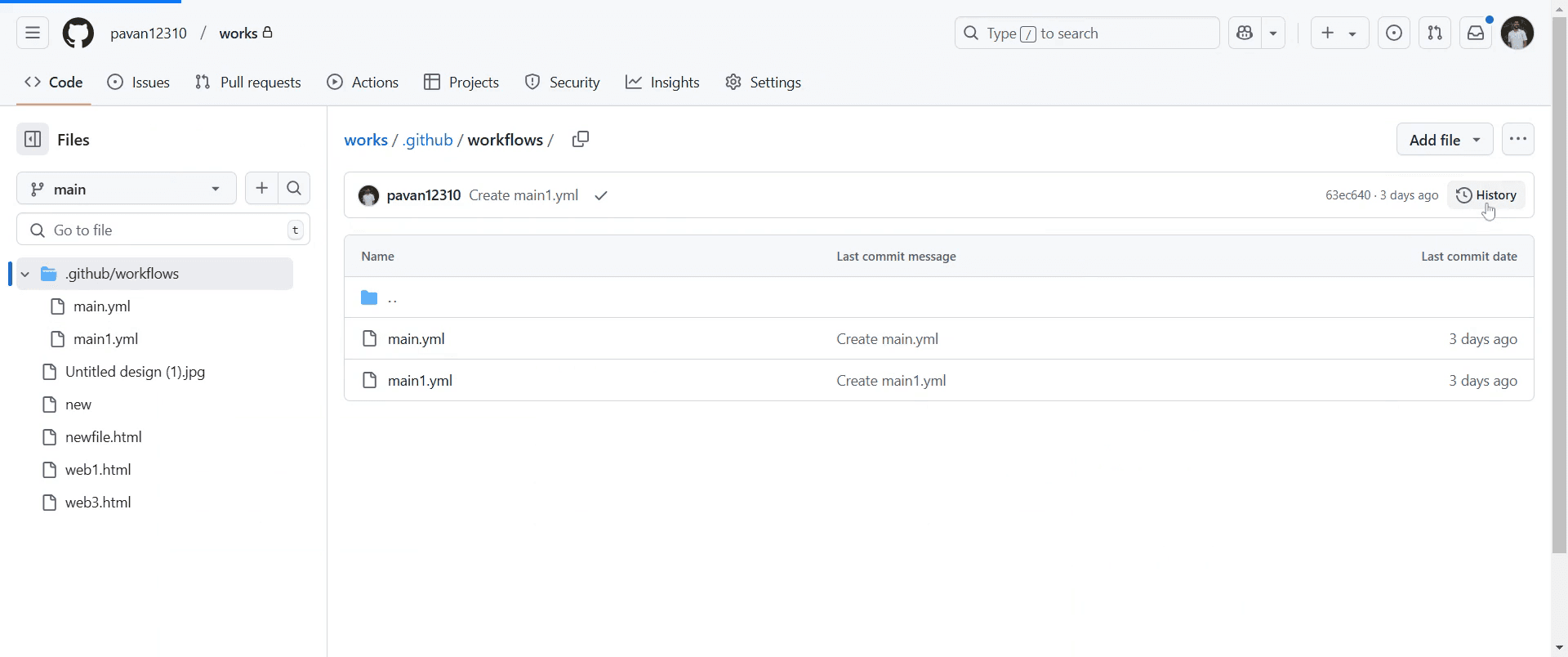Open the create new plus dropdown
This screenshot has width=1568, height=657.
click(1339, 33)
